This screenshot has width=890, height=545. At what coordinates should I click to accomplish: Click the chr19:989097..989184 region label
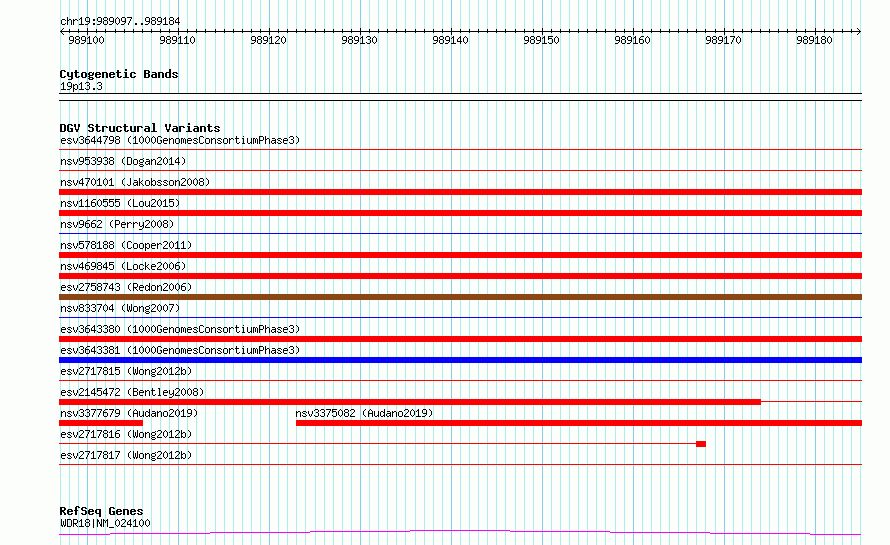click(120, 22)
